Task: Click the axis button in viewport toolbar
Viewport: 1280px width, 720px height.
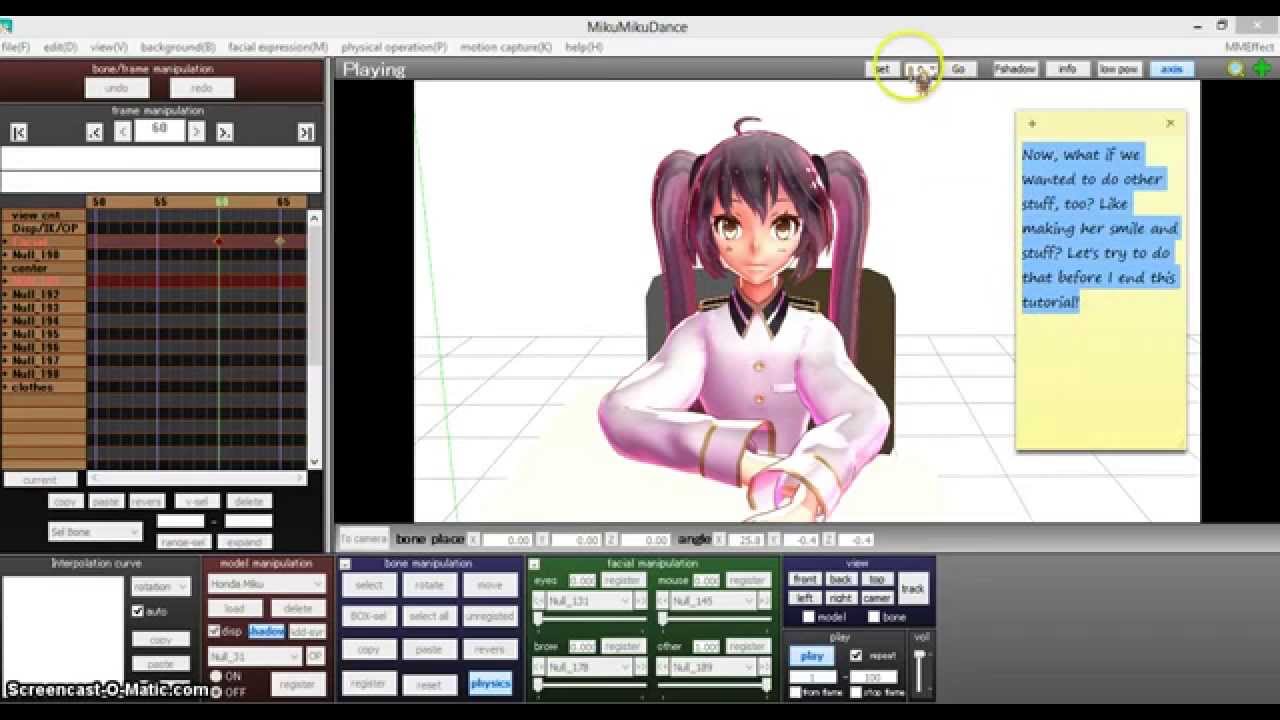Action: pyautogui.click(x=1171, y=69)
